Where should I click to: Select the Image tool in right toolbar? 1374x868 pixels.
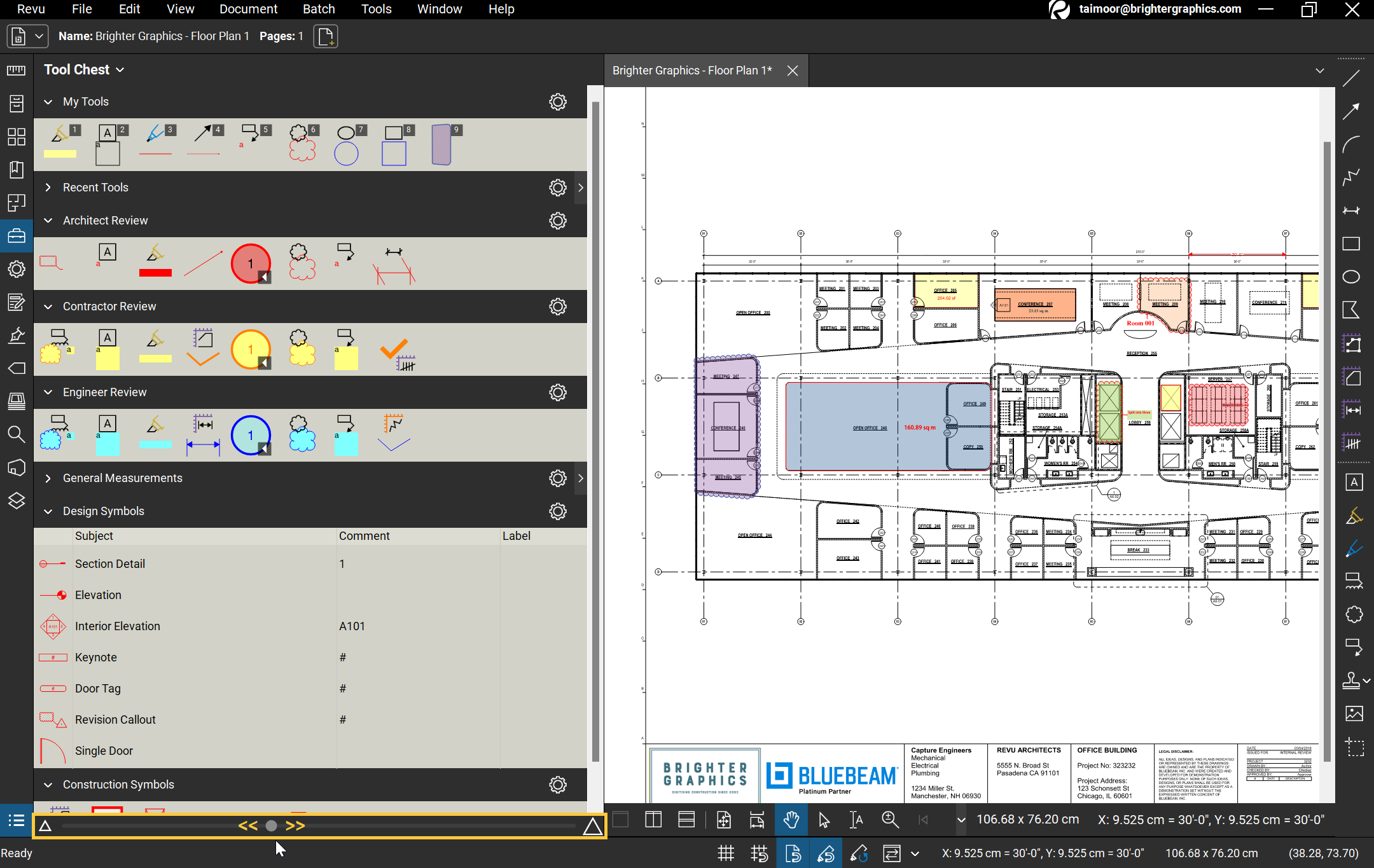[x=1354, y=713]
